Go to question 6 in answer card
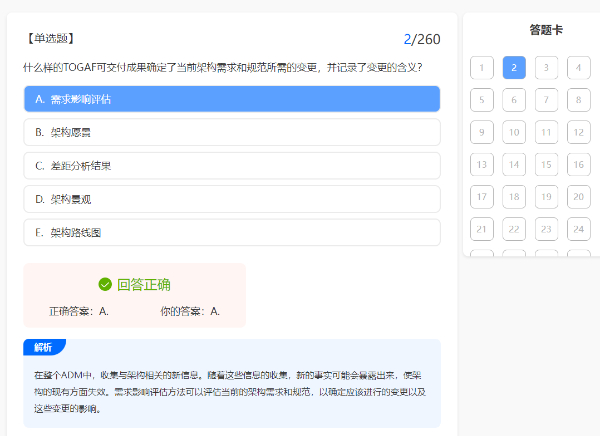Viewport: 600px width, 436px height. 514,100
